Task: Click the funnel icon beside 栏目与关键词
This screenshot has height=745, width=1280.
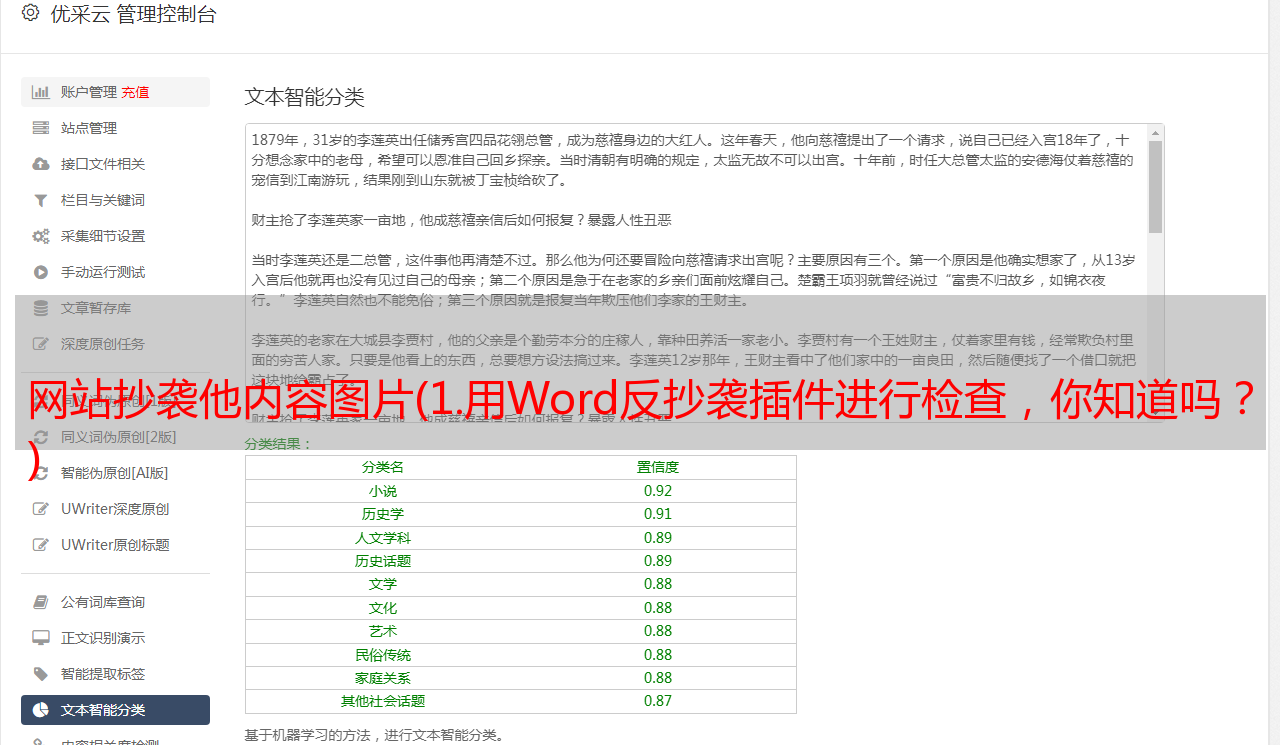Action: tap(41, 200)
